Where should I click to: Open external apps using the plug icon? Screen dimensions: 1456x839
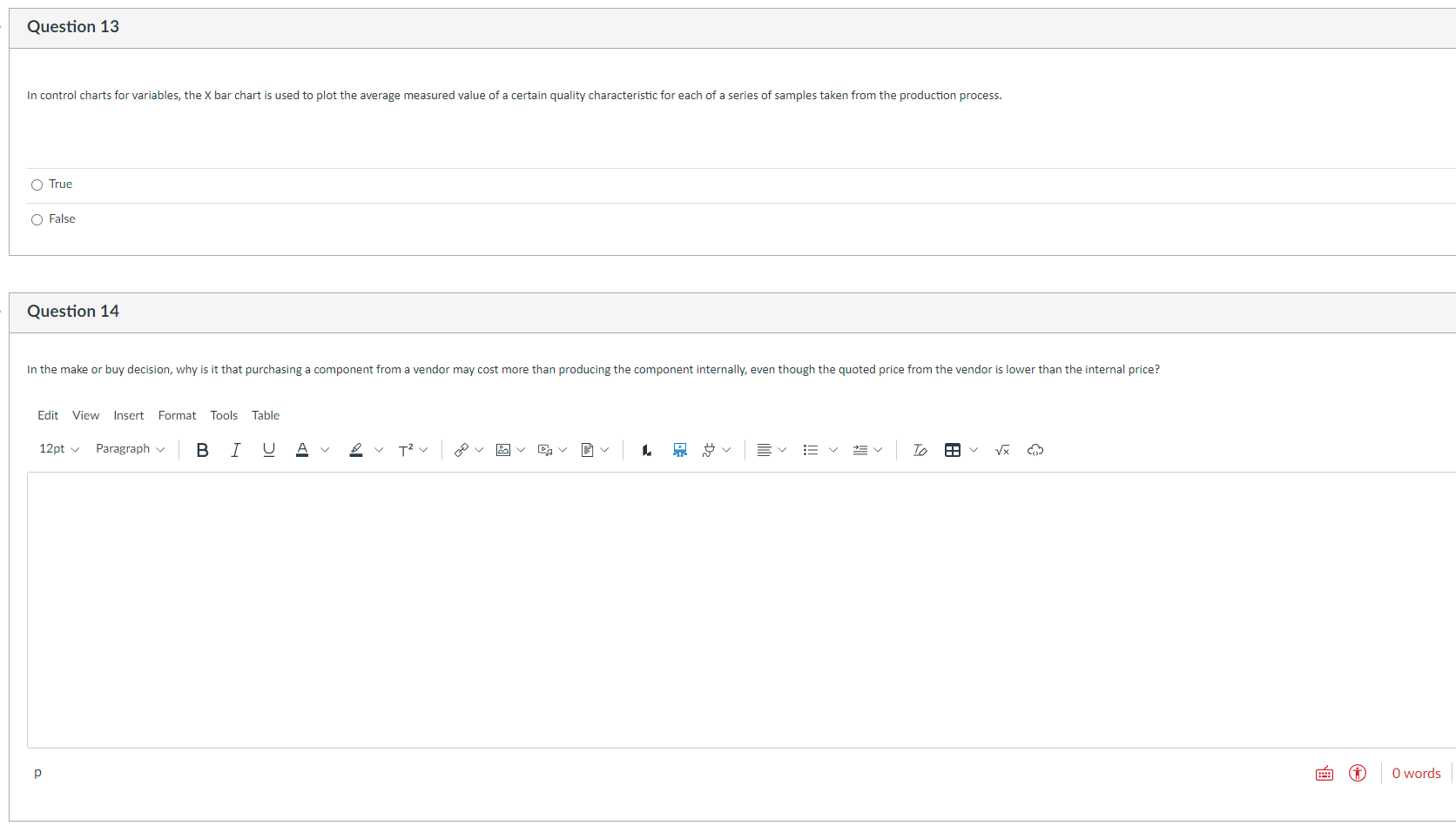click(x=709, y=450)
